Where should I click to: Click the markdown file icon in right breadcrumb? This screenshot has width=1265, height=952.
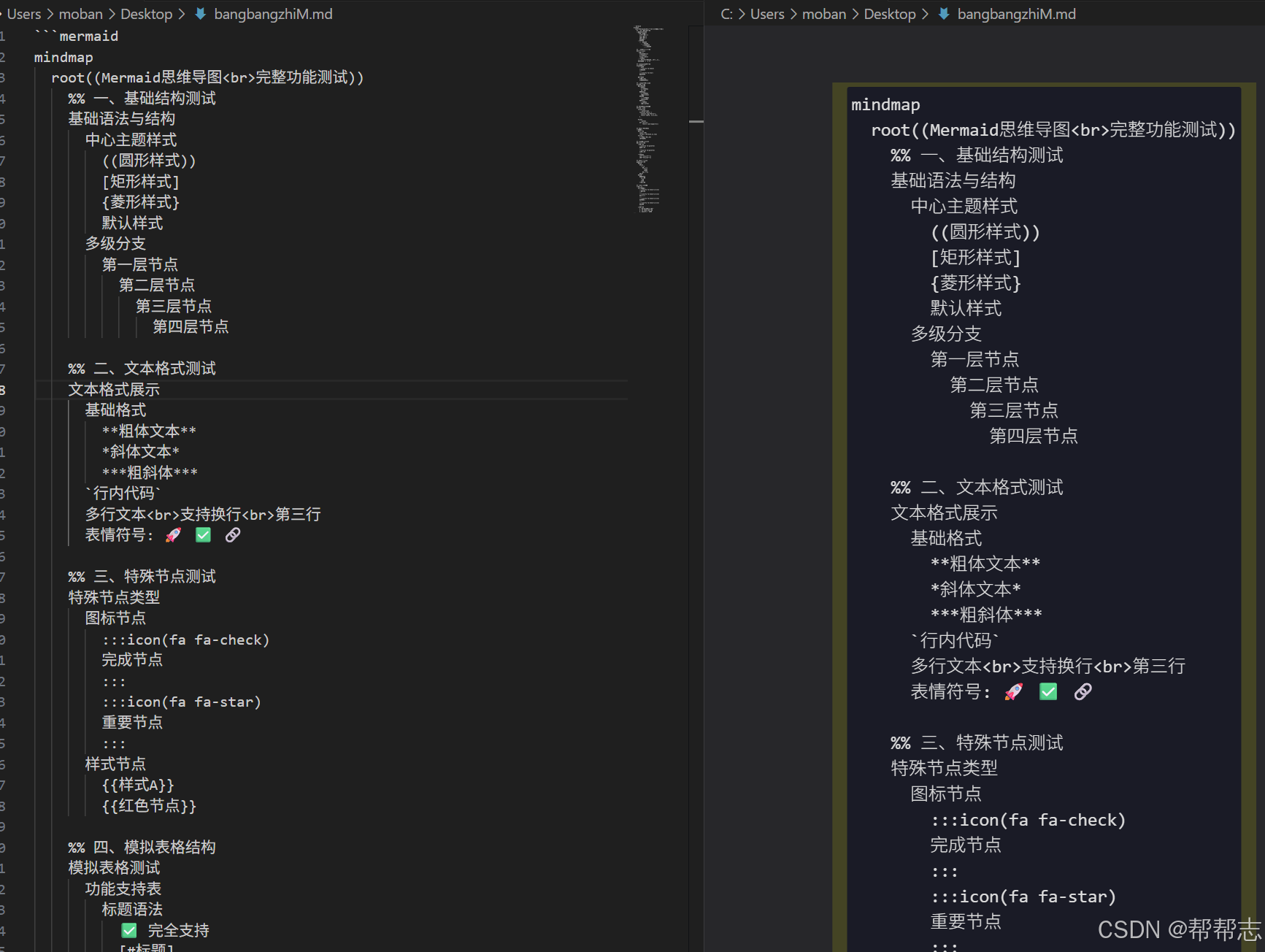pos(944,14)
